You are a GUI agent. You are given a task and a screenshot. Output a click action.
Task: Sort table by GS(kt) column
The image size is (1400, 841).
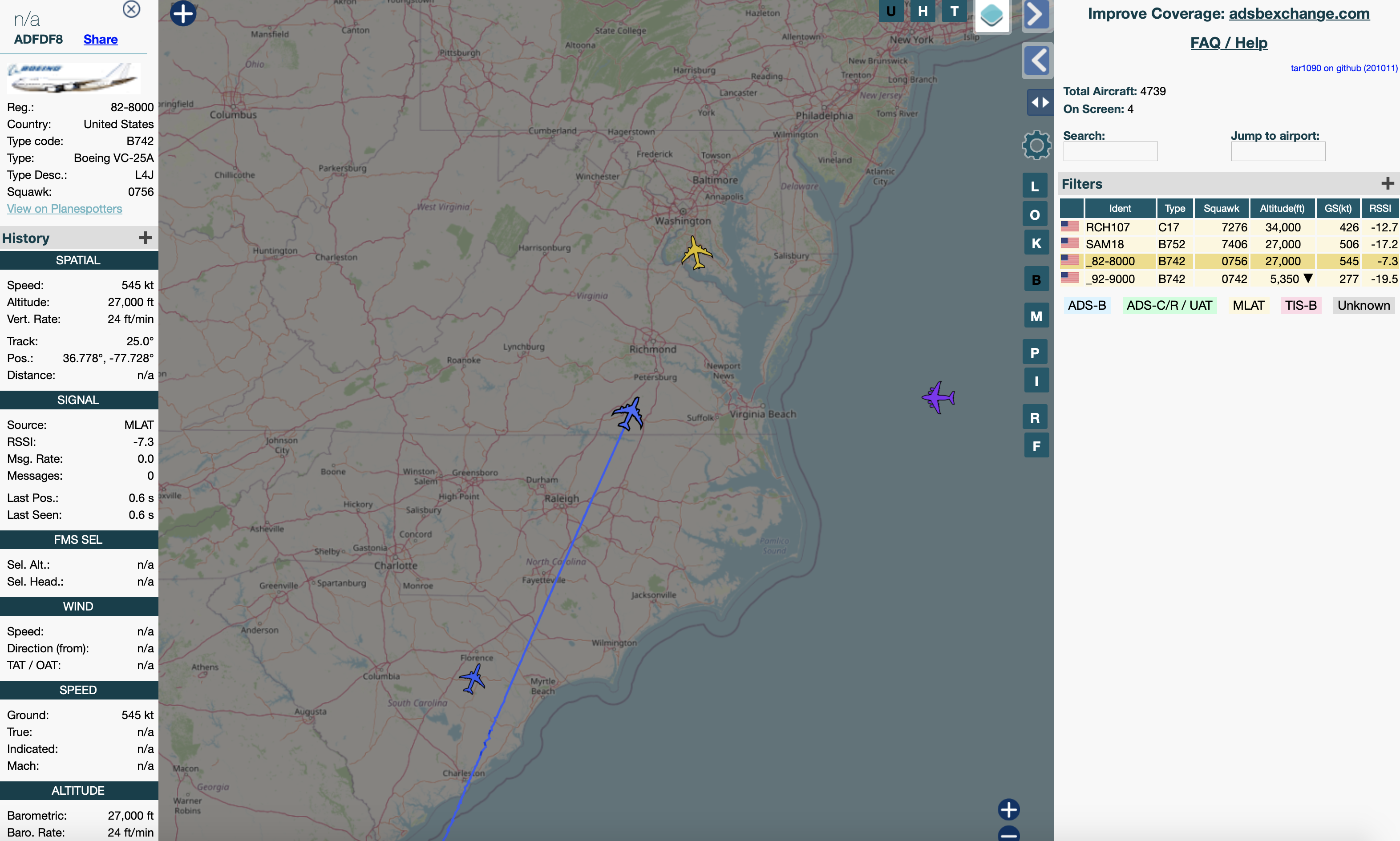click(x=1337, y=208)
